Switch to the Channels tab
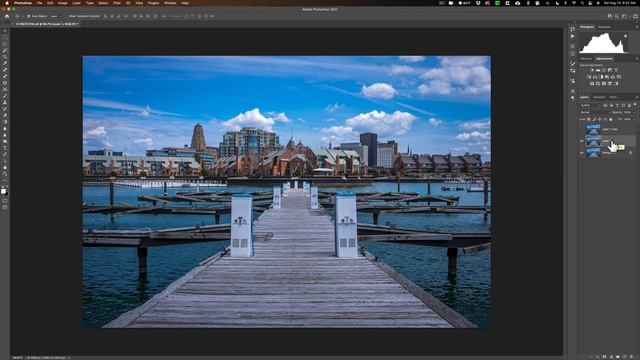The height and width of the screenshot is (360, 640). click(x=599, y=97)
